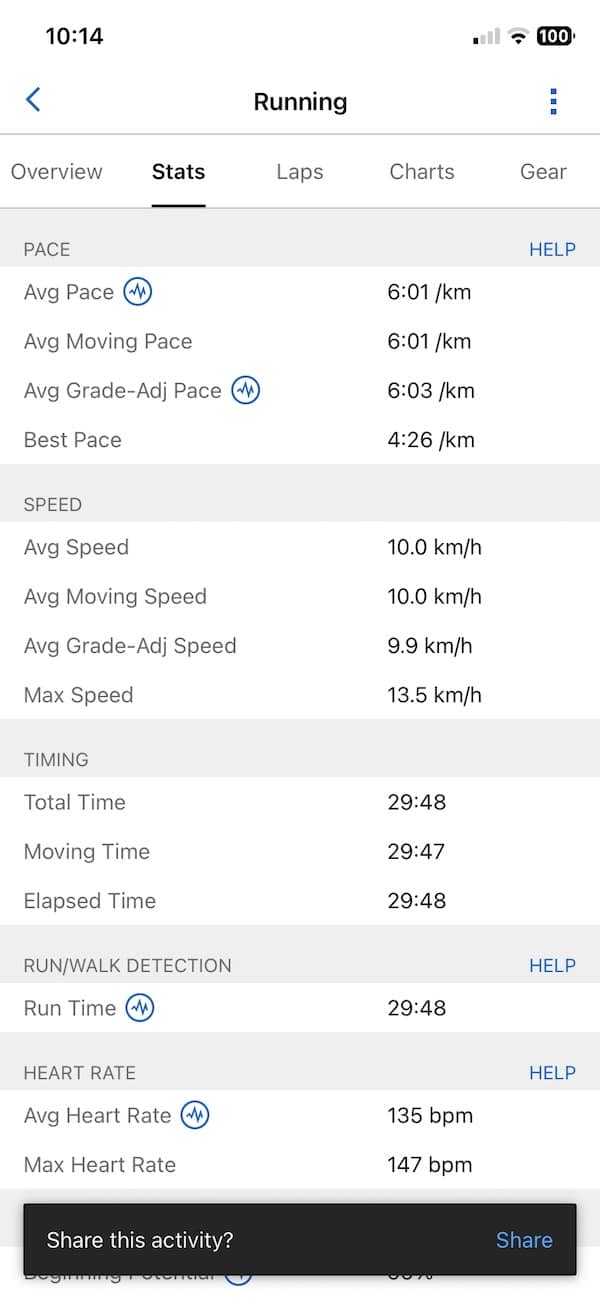
Task: Tap the chart icon beside Avg Heart Rate
Action: pos(195,1115)
